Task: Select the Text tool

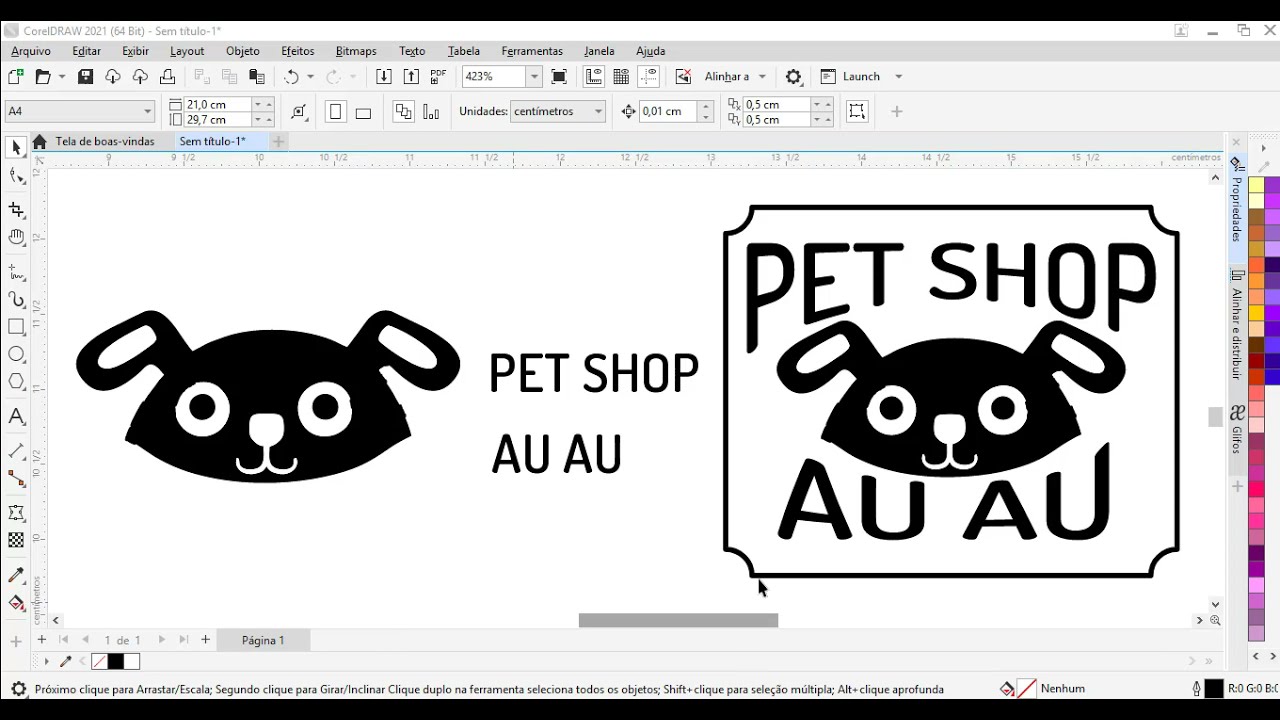Action: 16,416
